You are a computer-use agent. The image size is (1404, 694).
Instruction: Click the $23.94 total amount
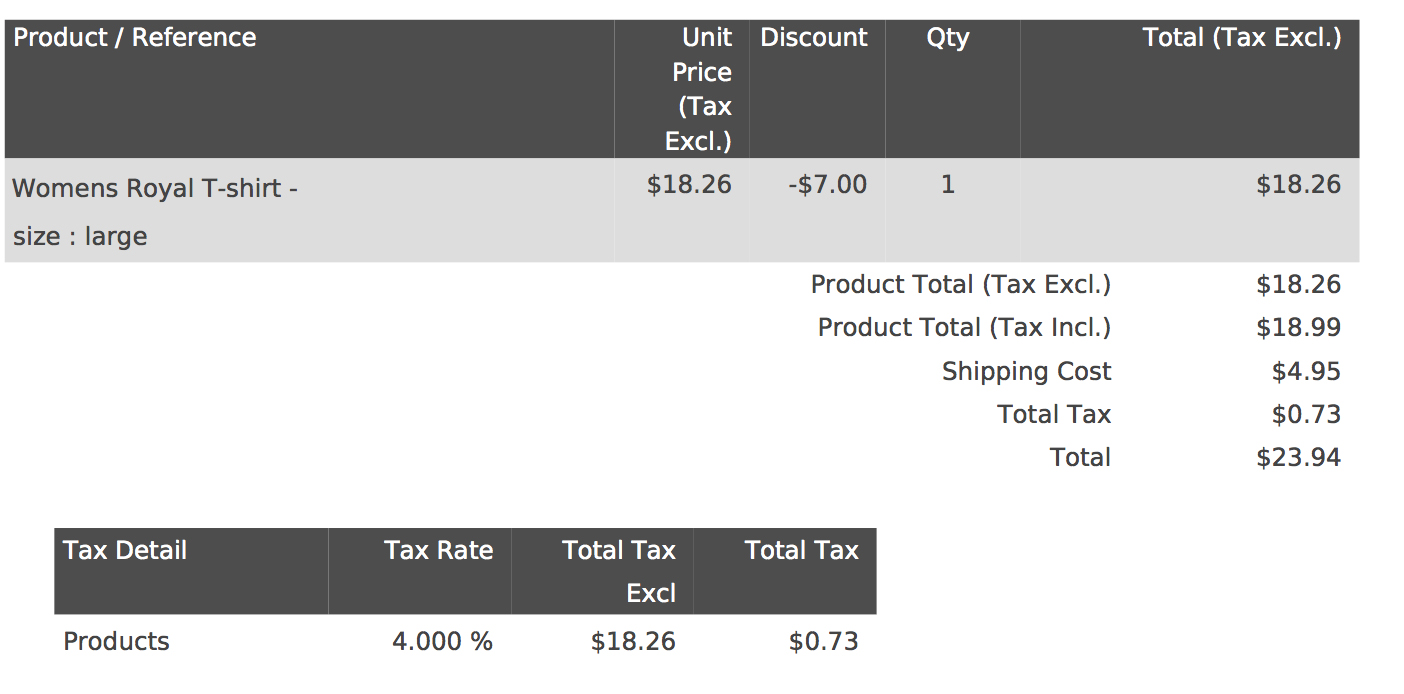(1298, 458)
